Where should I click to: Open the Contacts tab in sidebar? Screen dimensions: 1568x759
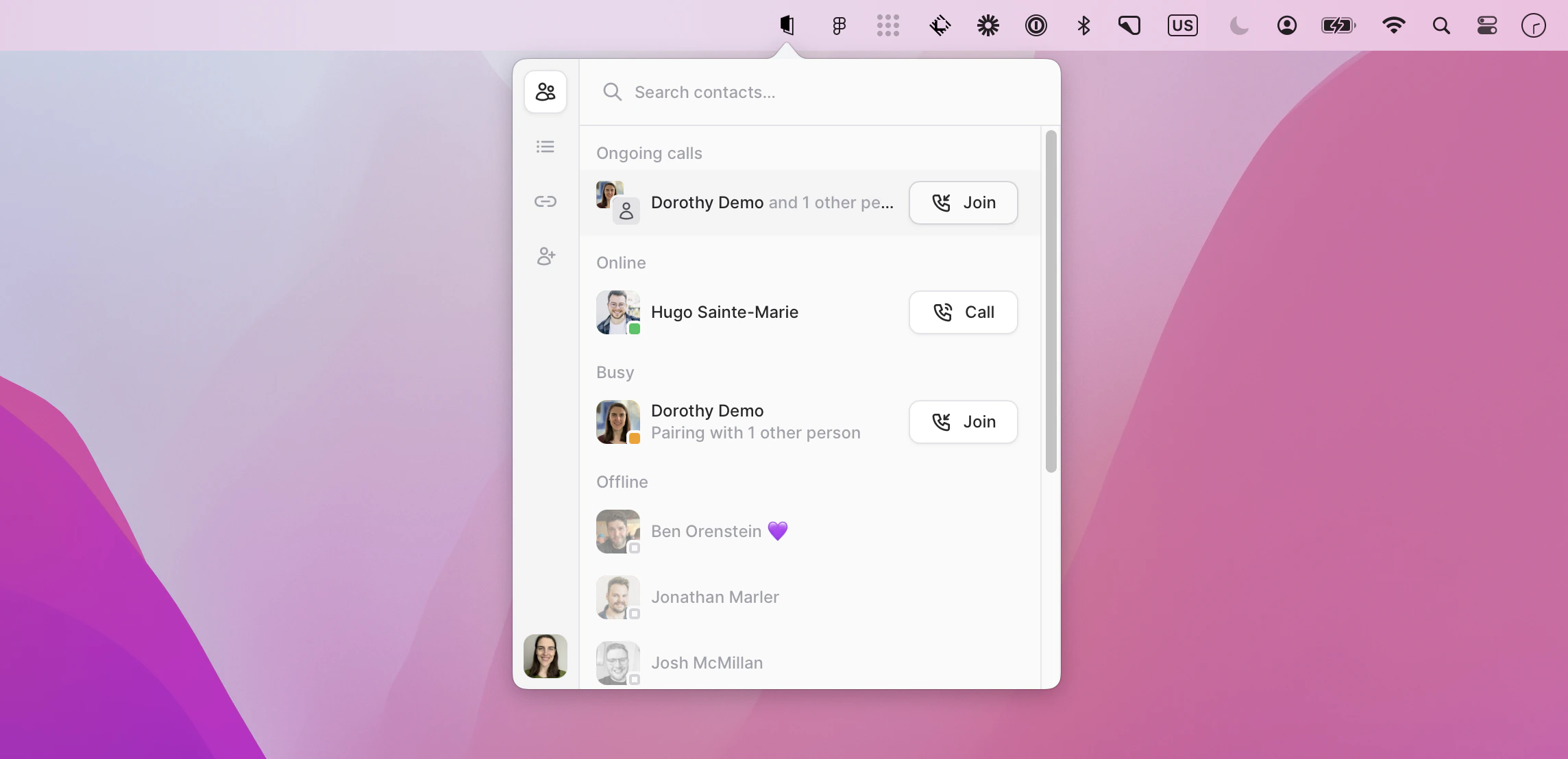coord(546,92)
